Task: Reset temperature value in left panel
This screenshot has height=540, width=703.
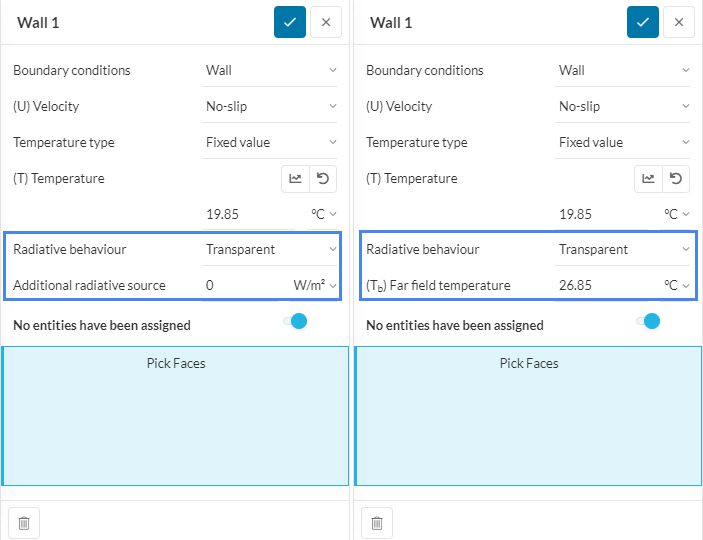Action: 323,179
